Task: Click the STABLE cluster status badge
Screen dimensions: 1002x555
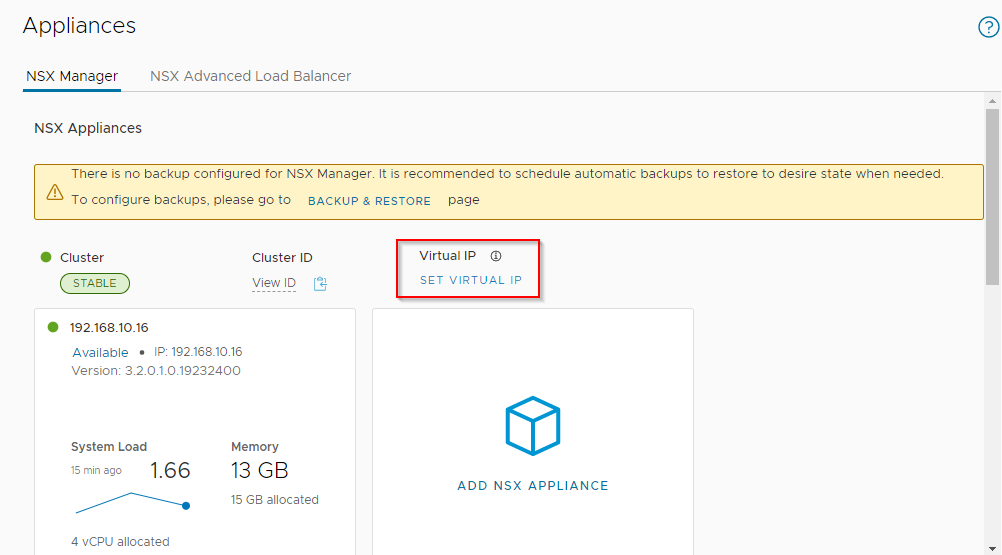Action: point(95,283)
